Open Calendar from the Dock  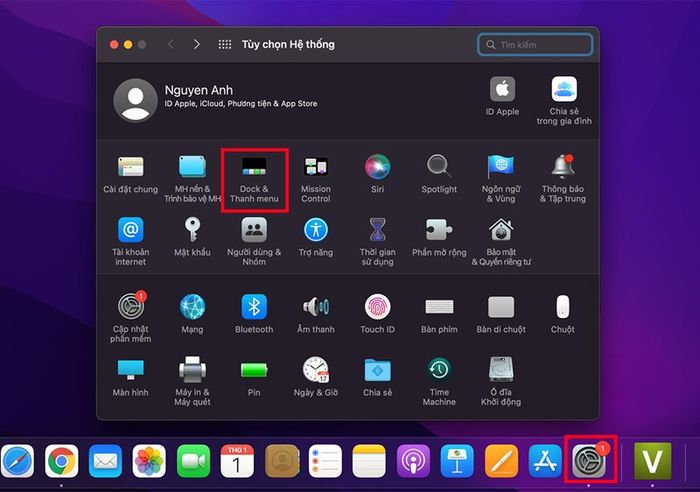click(237, 461)
